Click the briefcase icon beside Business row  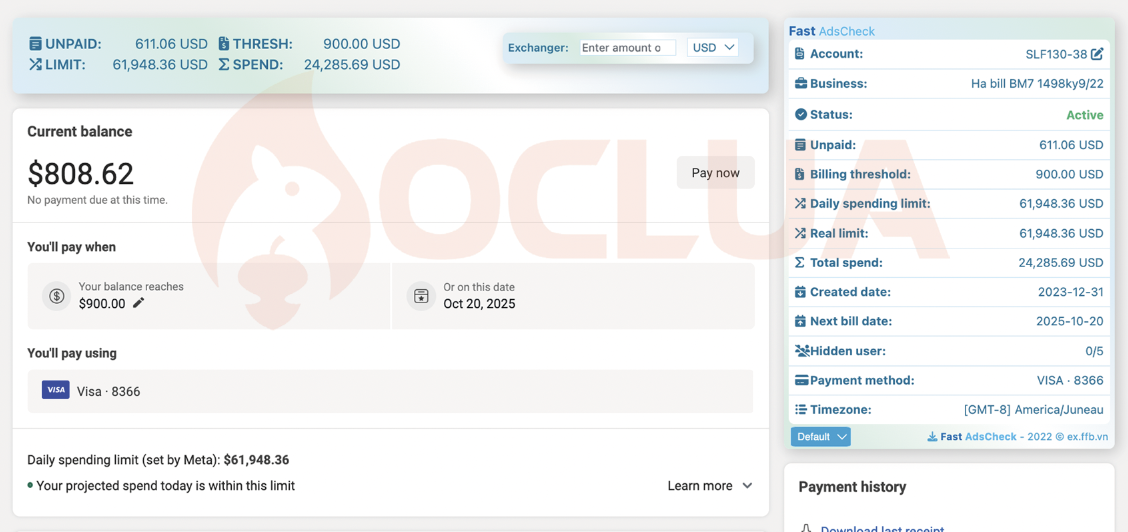[801, 83]
